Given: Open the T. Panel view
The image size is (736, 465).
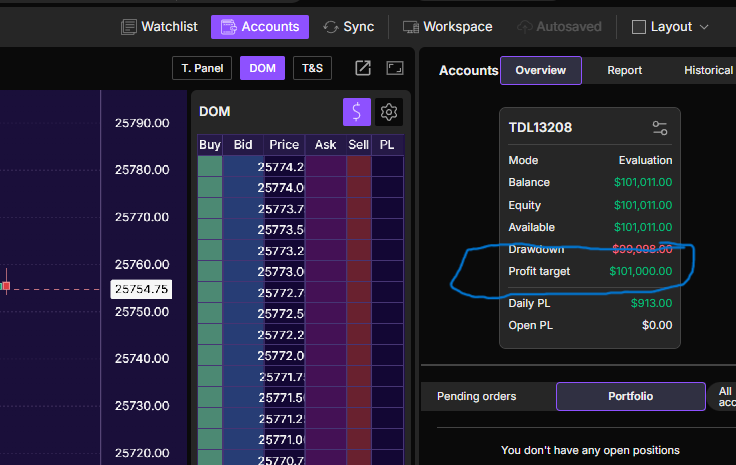Looking at the screenshot, I should tap(202, 68).
